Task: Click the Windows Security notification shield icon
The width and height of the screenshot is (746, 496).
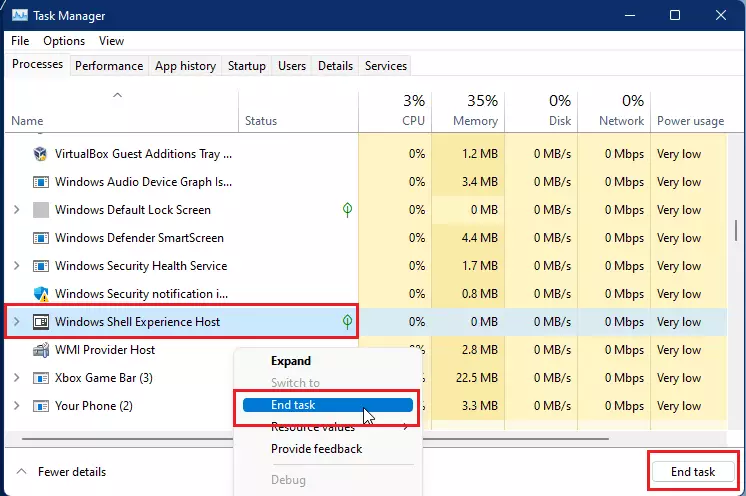Action: (41, 294)
